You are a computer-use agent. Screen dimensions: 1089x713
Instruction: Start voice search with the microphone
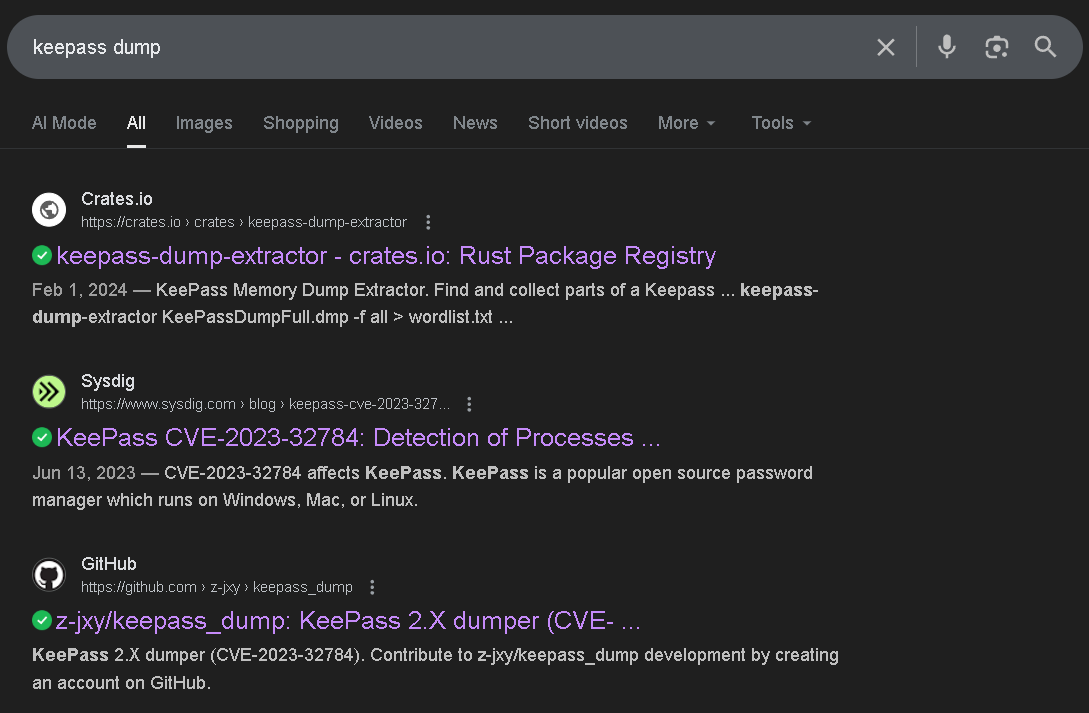click(946, 47)
